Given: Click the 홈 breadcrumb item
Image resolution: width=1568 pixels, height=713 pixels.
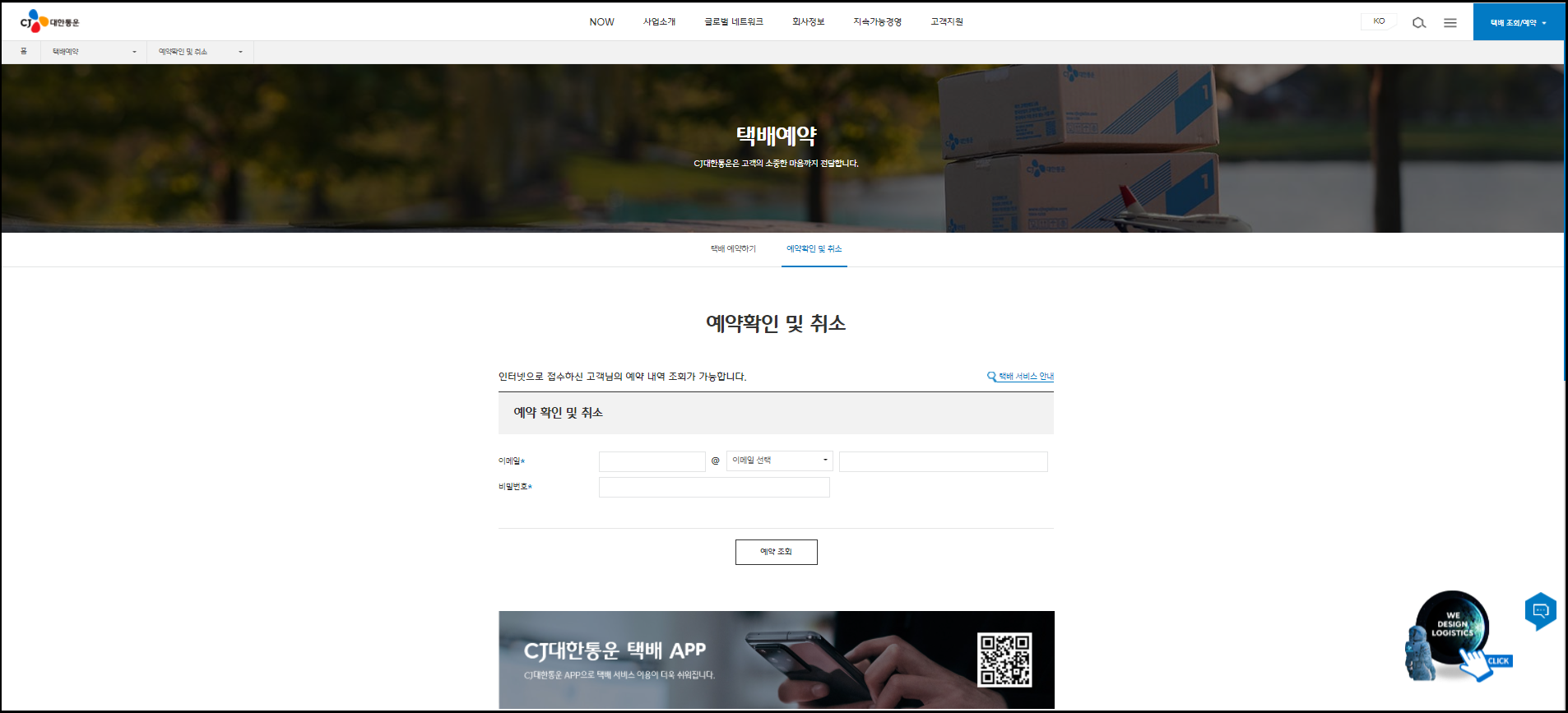Looking at the screenshot, I should (x=23, y=52).
